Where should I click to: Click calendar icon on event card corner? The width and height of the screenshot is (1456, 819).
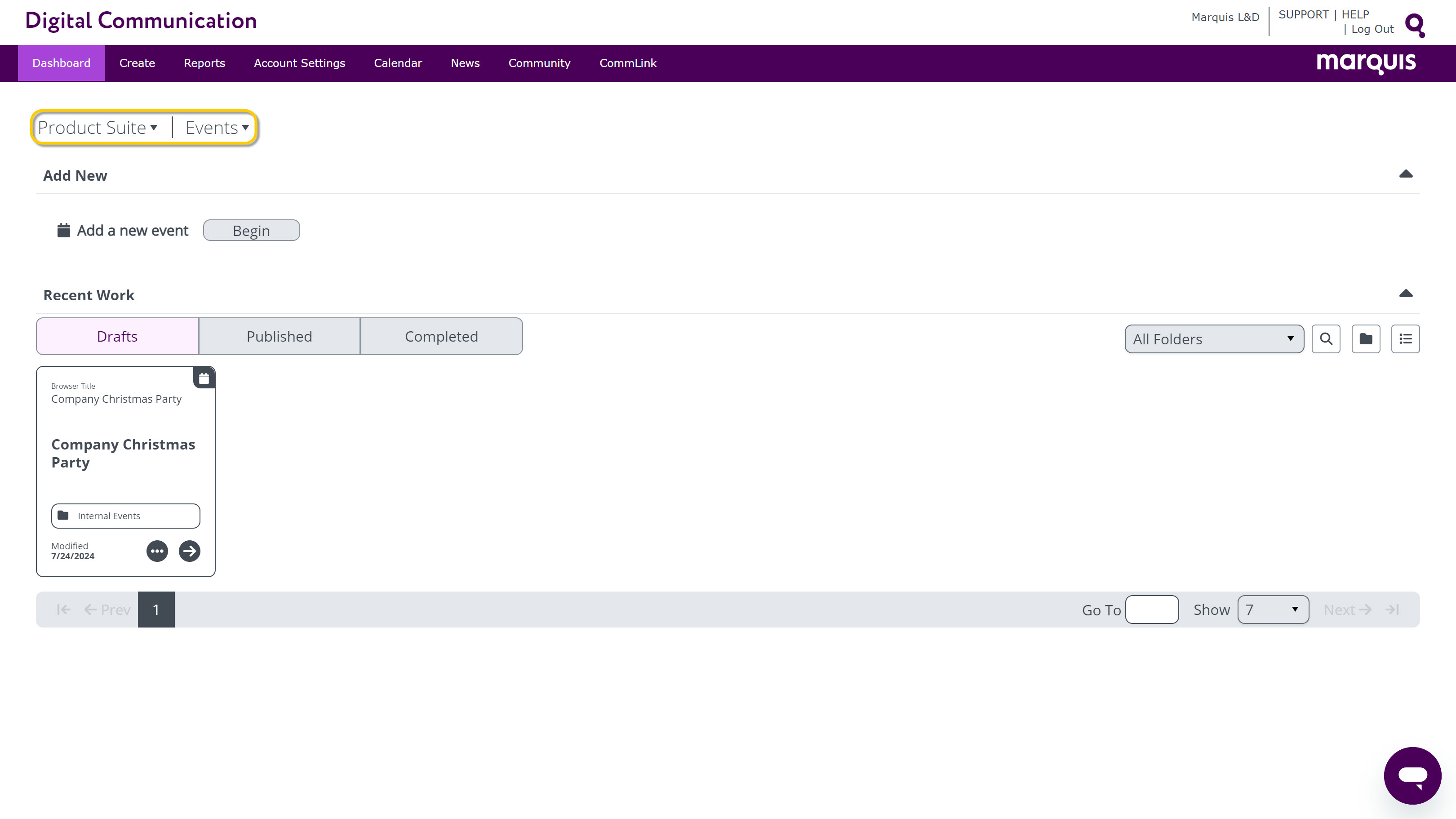204,378
